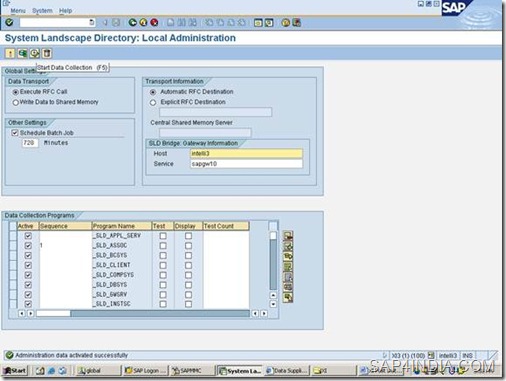This screenshot has height=381, width=506.
Task: Tick Test checkbox for _SLD_ASSOC row
Action: (163, 246)
